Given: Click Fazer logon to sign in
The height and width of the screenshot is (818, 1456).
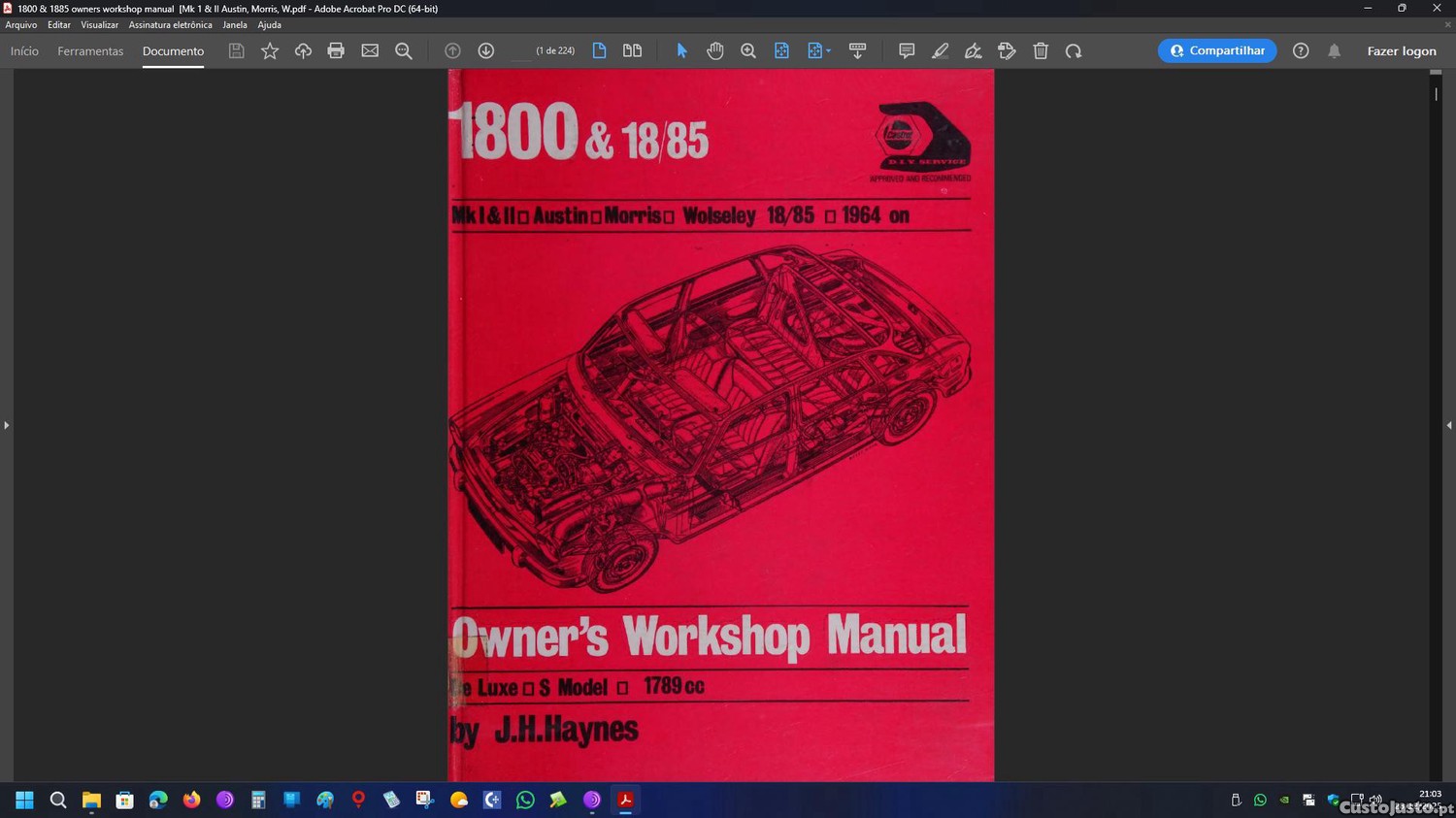Looking at the screenshot, I should [1401, 50].
